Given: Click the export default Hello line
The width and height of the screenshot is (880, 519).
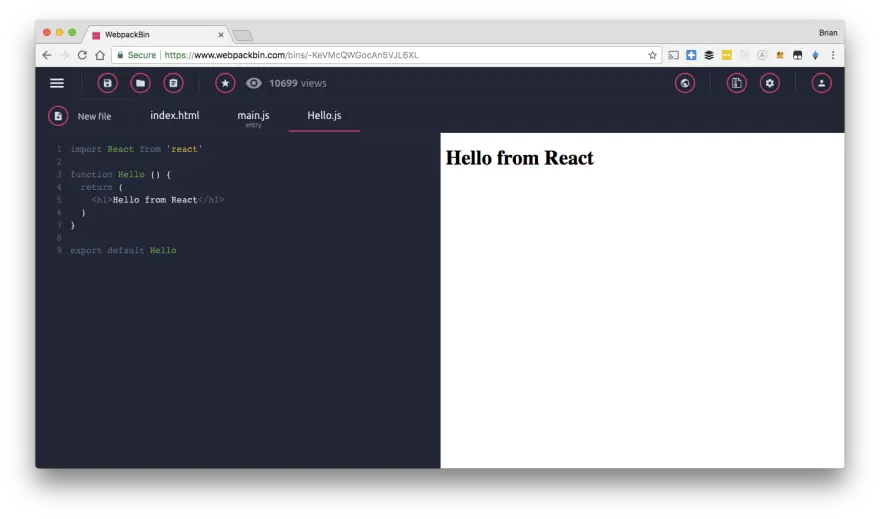Looking at the screenshot, I should click(123, 250).
